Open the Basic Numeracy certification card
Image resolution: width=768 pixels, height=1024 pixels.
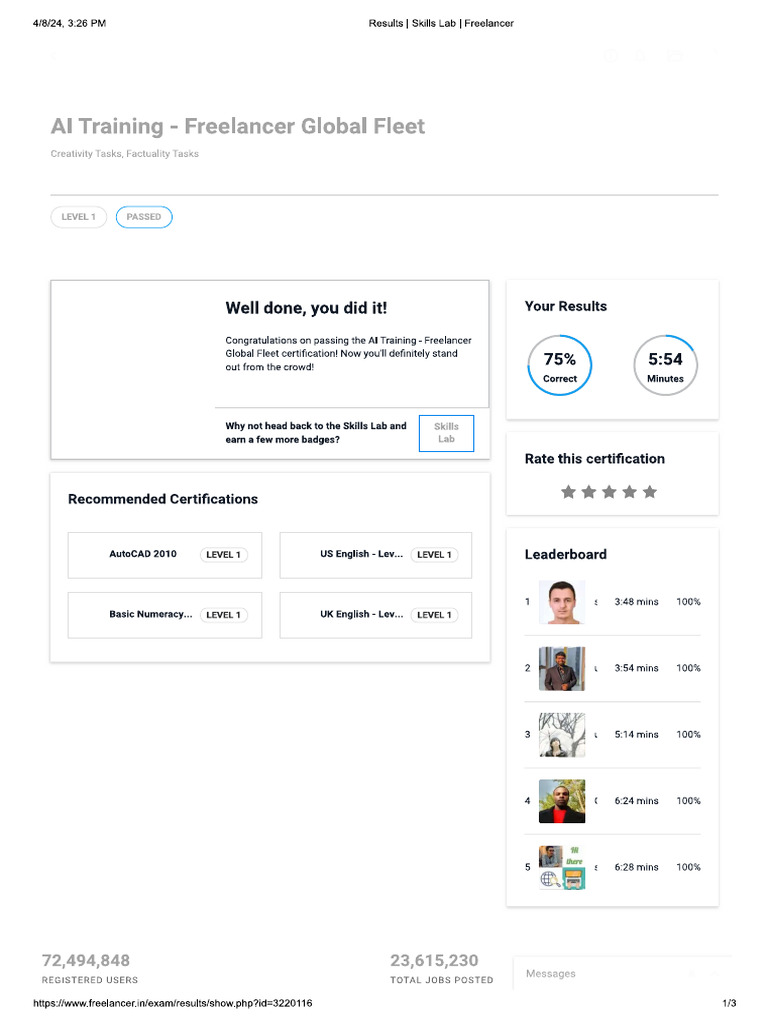point(165,615)
